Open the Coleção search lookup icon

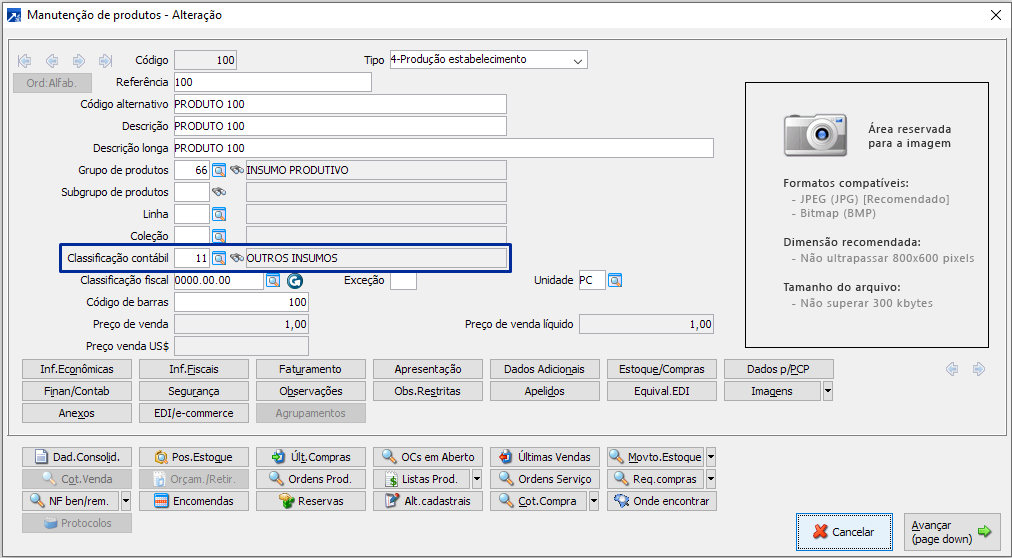219,236
